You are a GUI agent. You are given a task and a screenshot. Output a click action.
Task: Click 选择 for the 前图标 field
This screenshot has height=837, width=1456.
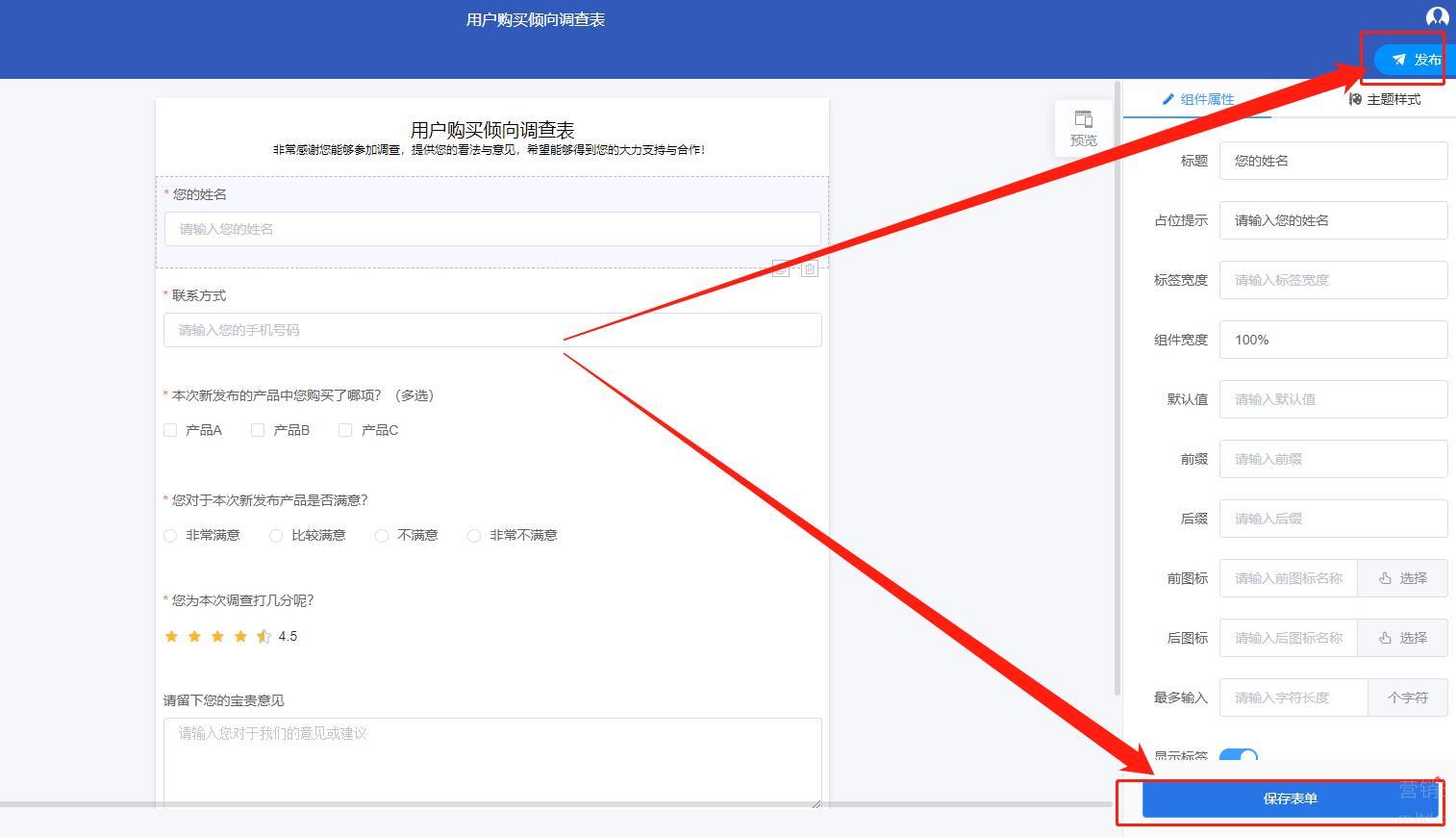pos(1402,578)
